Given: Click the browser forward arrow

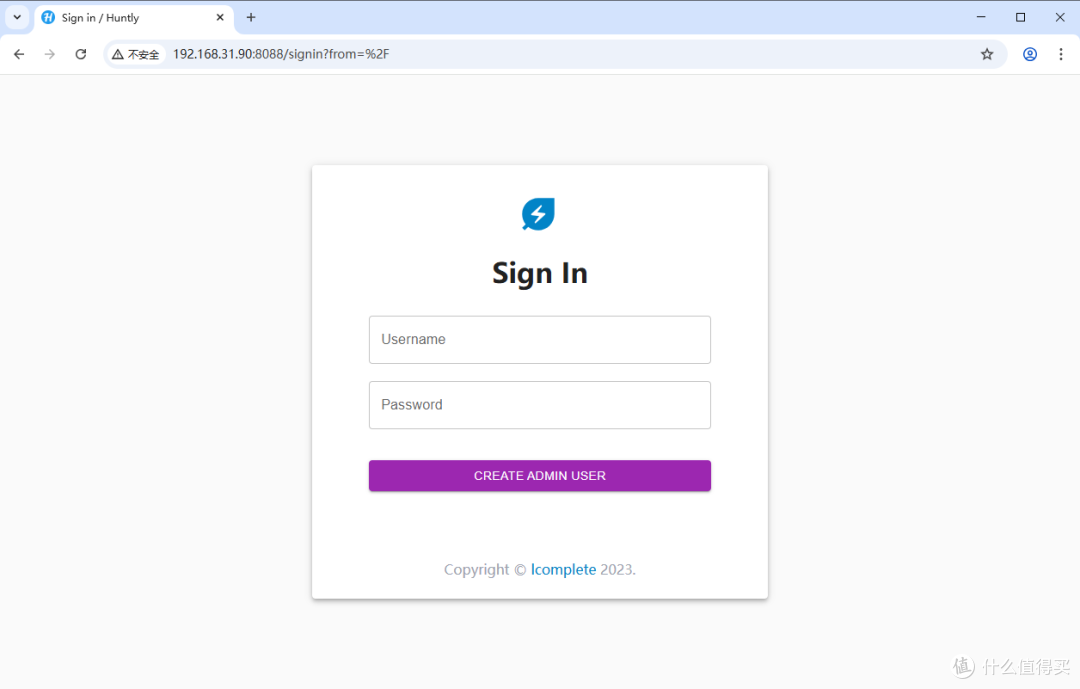Looking at the screenshot, I should click(50, 54).
